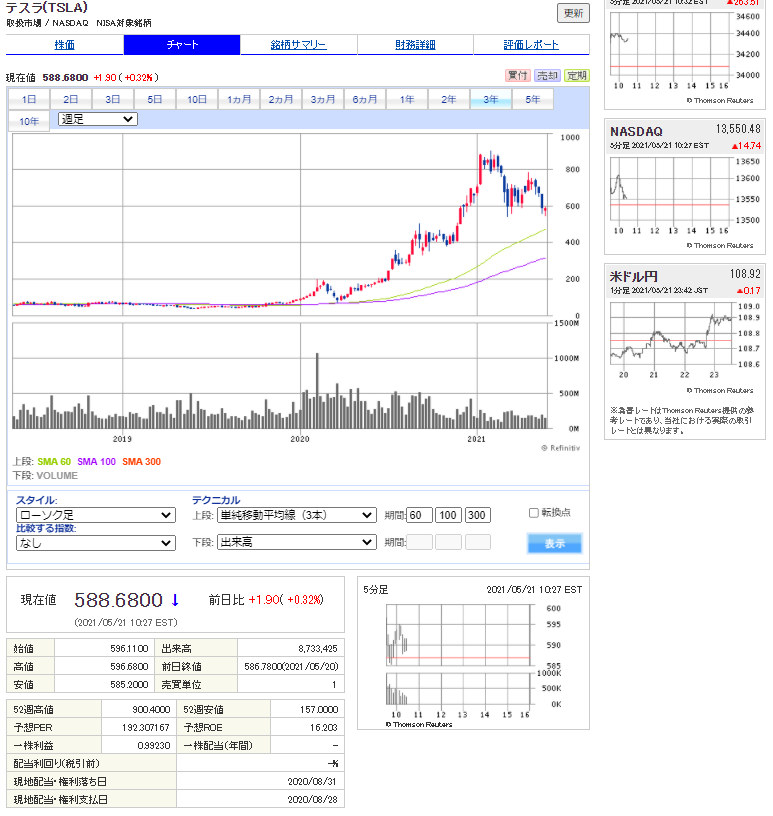Open the ローソク足 style dropdown
The image size is (773, 816).
(x=96, y=515)
